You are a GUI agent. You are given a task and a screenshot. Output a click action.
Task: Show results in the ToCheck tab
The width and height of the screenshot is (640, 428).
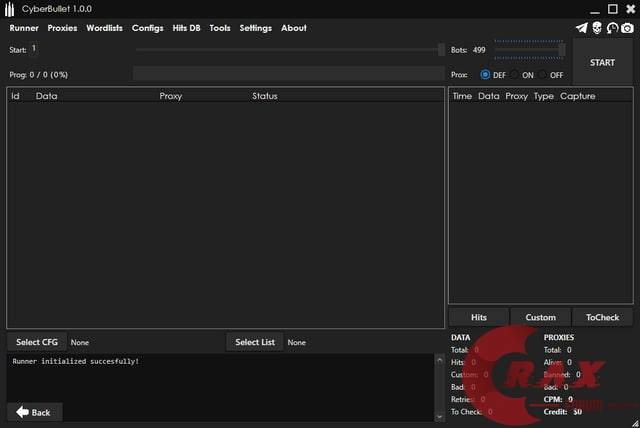click(602, 317)
